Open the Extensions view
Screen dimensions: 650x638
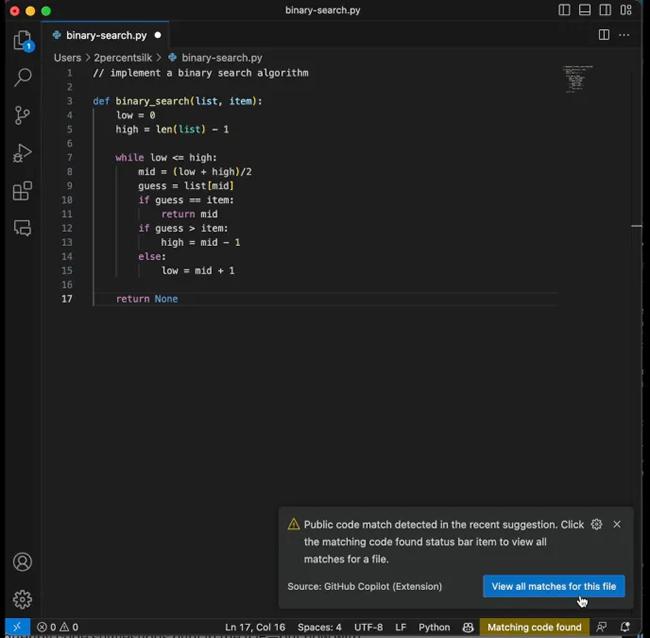pyautogui.click(x=22, y=191)
